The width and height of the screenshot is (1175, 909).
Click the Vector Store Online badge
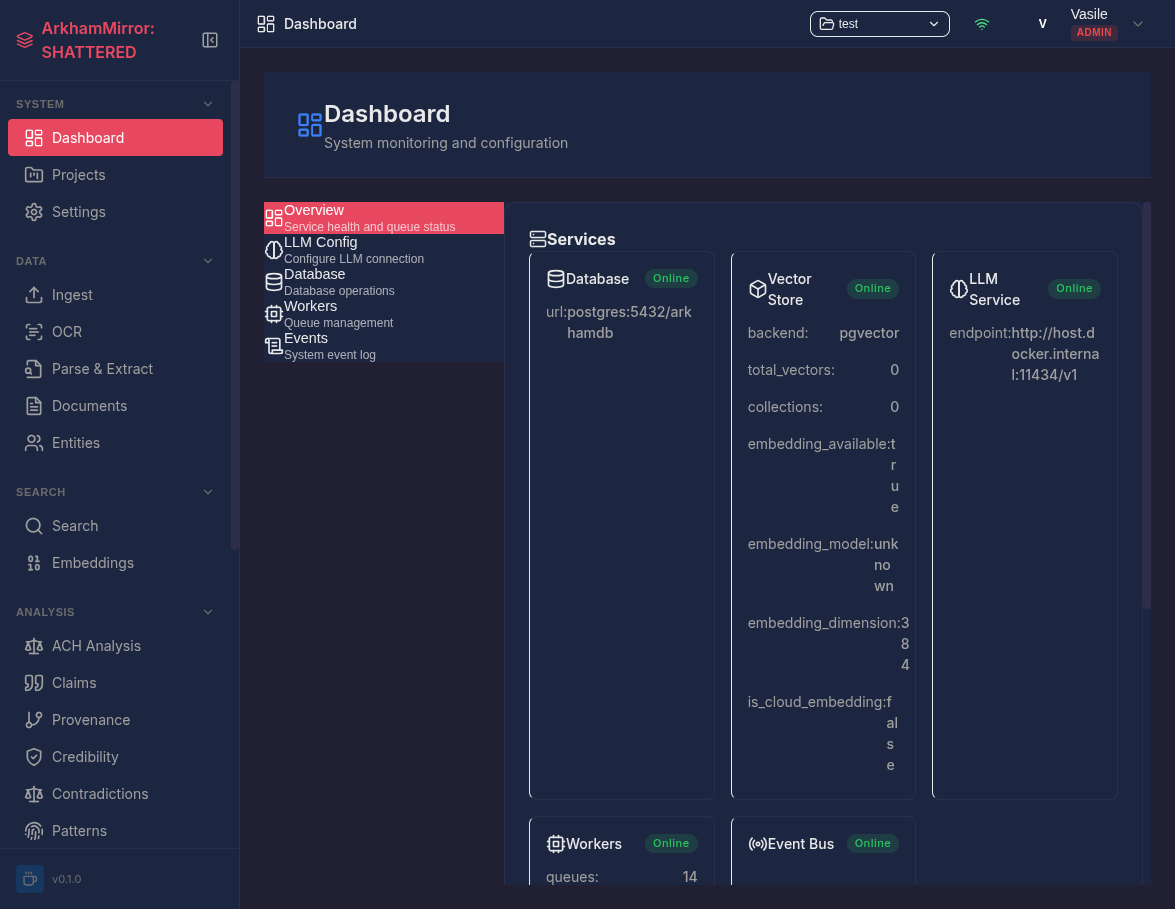coord(872,289)
